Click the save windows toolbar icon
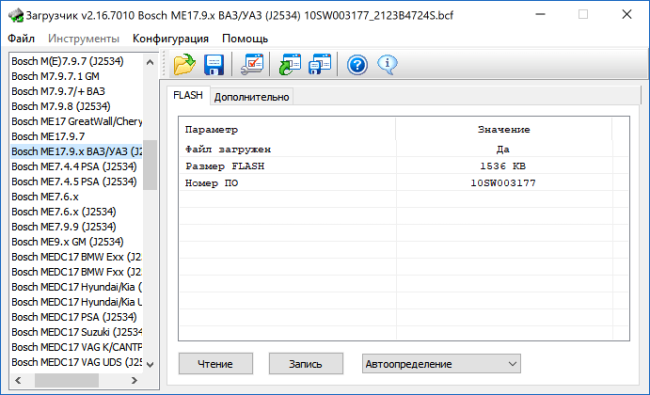Viewport: 650px width, 395px height. pos(320,65)
